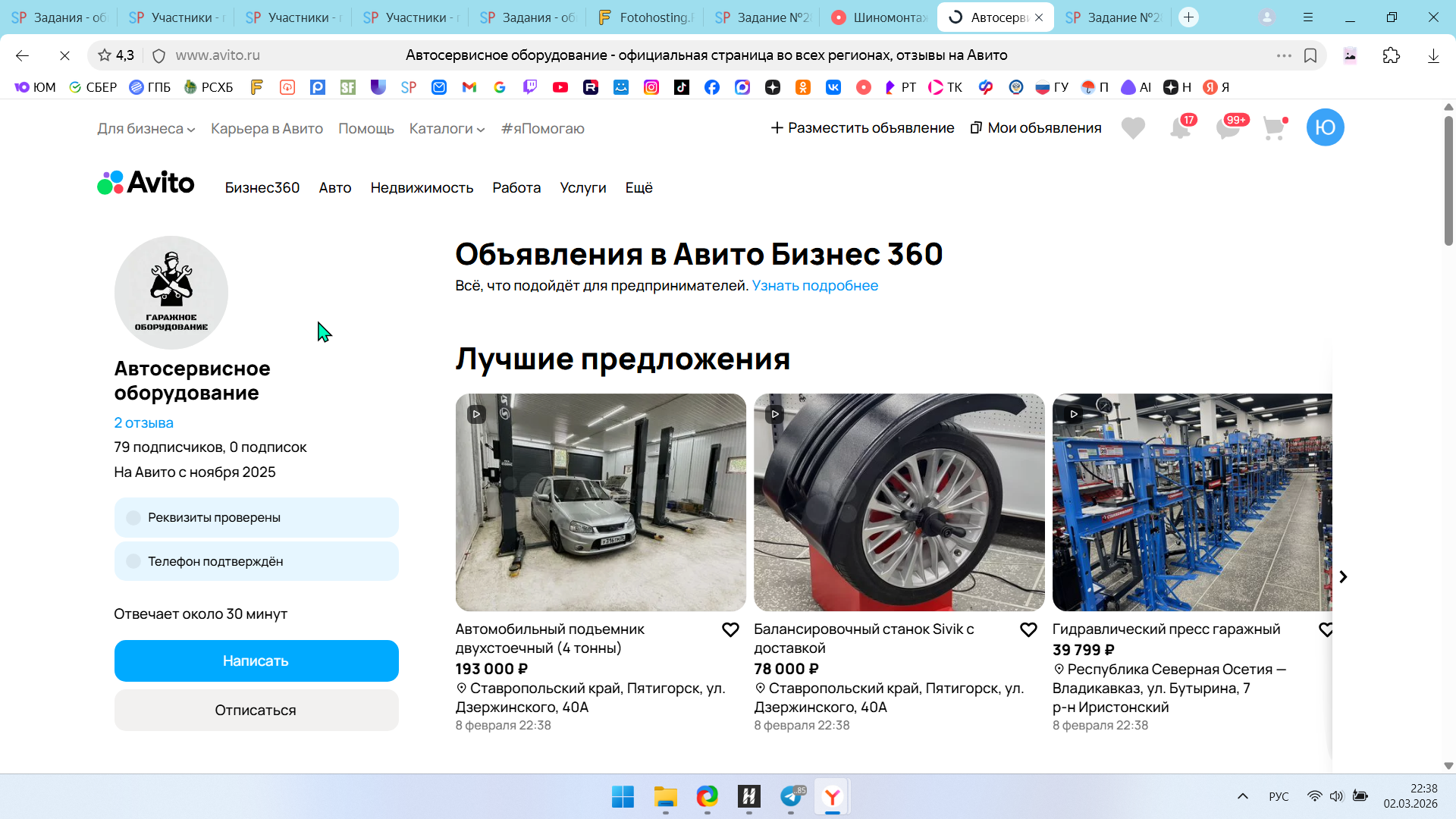
Task: Open the hydraulic press listing thumbnail
Action: pos(1191,502)
